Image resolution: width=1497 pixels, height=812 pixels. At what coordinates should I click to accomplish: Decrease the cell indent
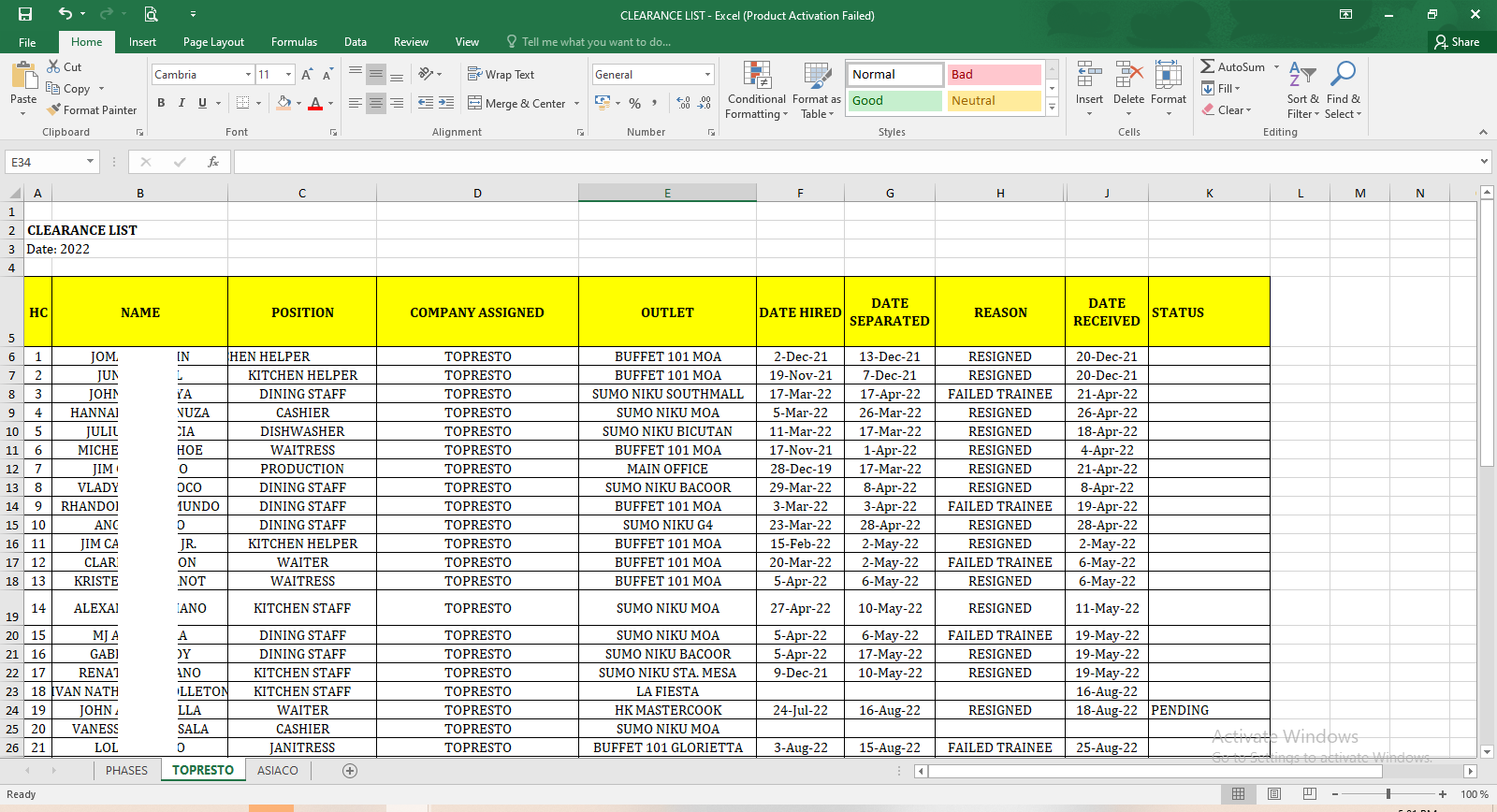tap(426, 103)
